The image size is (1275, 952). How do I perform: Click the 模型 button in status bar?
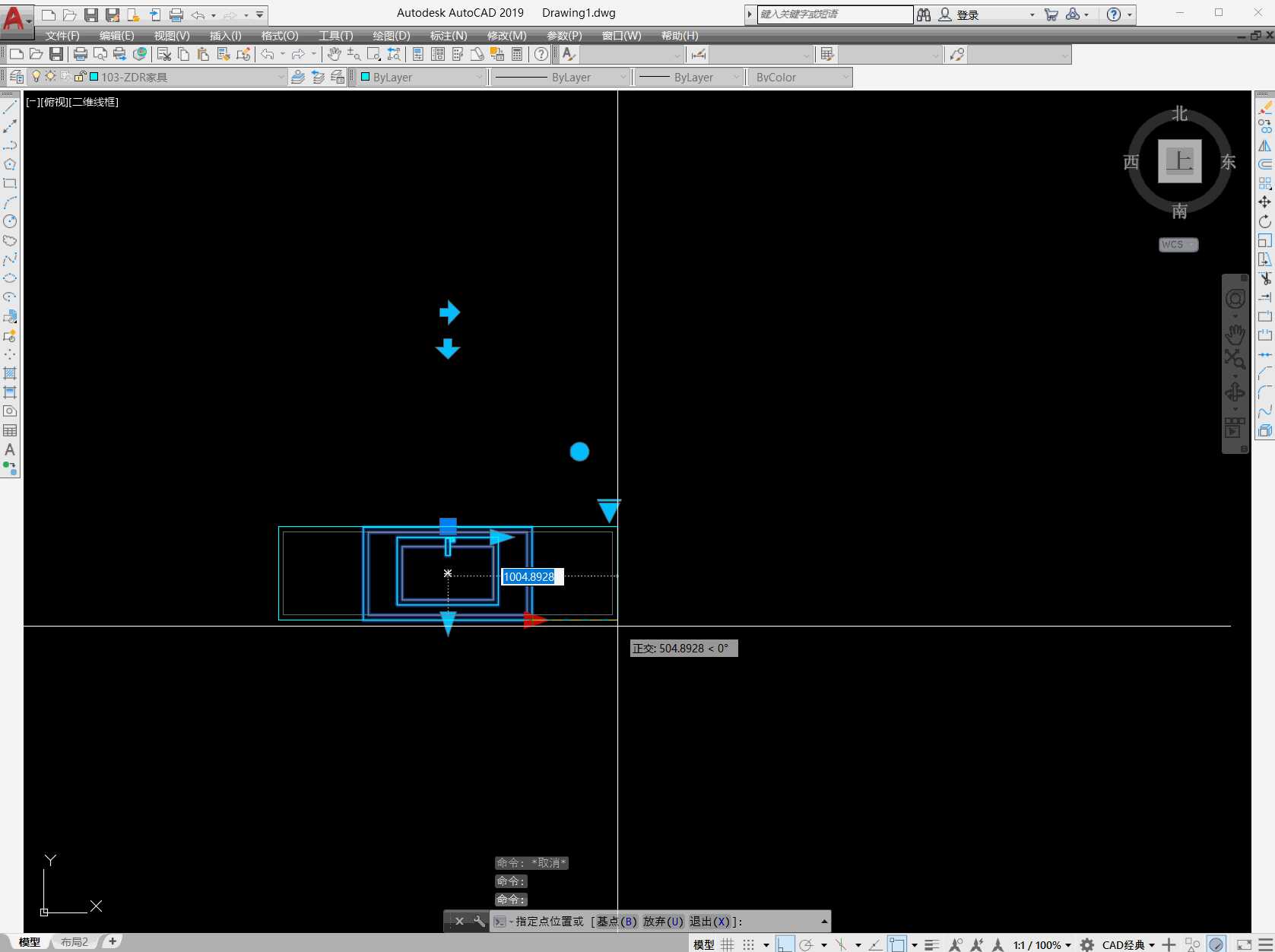point(704,944)
